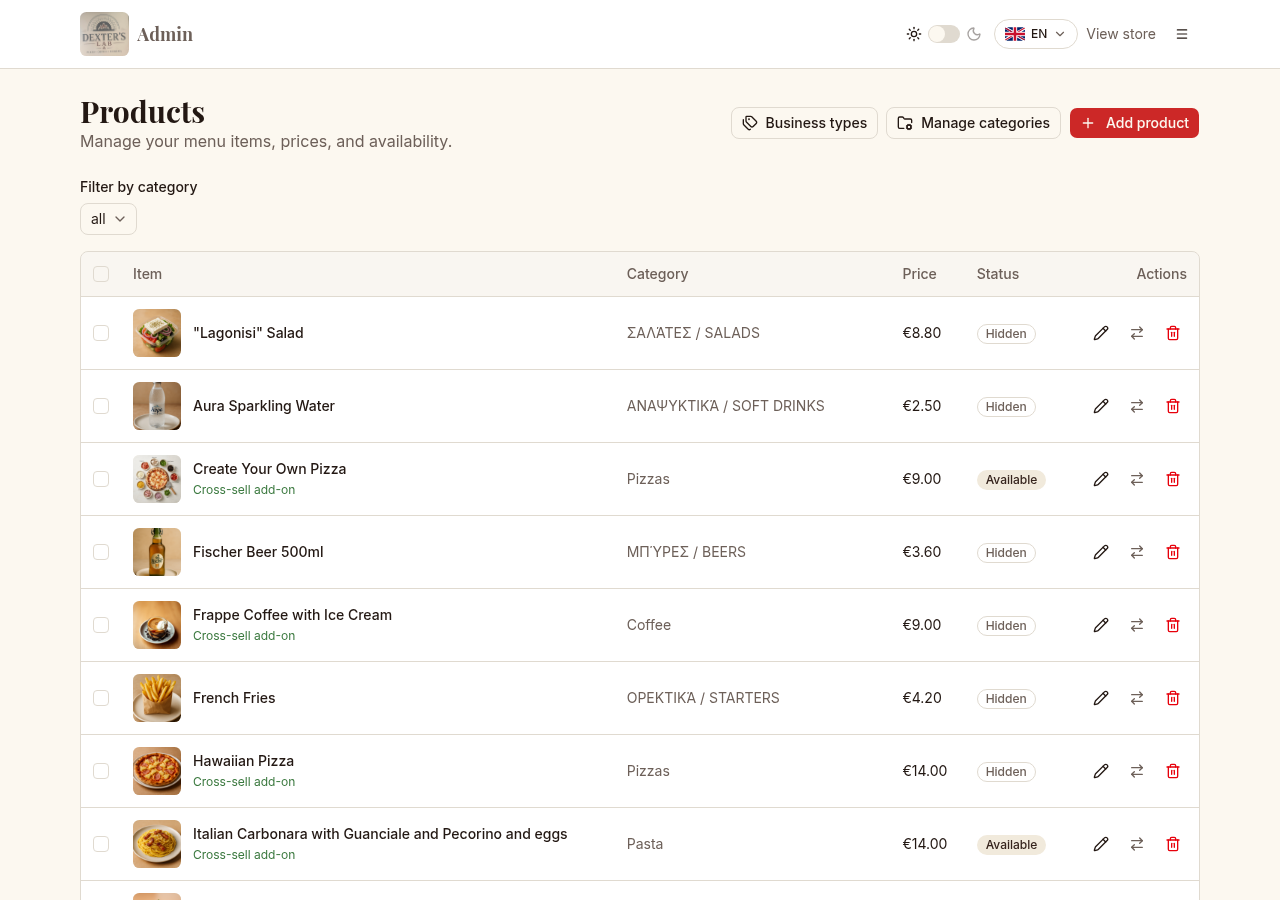
Task: Click the ΟΡΕΚΤΙΚΑ / STARTERS category cell
Action: (x=703, y=698)
